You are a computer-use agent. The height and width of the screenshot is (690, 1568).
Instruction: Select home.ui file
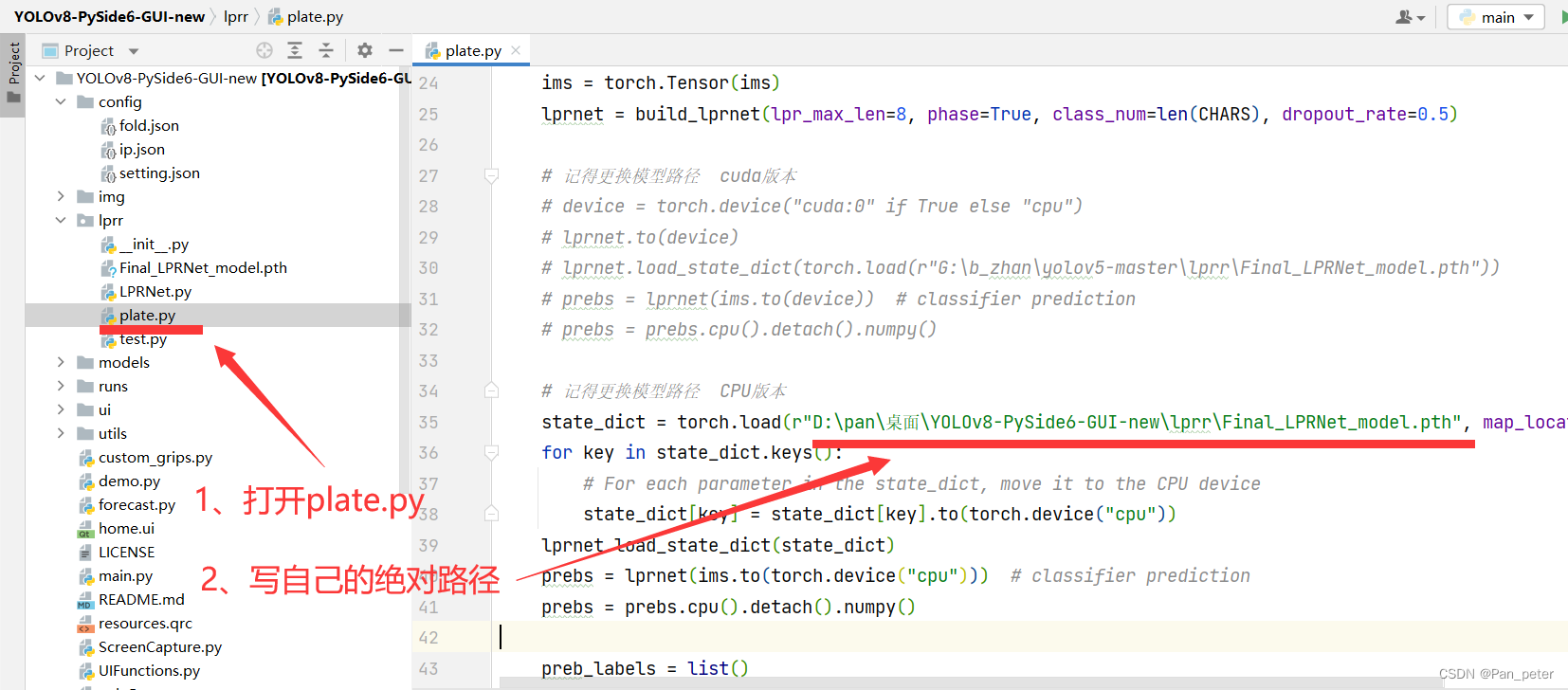126,528
